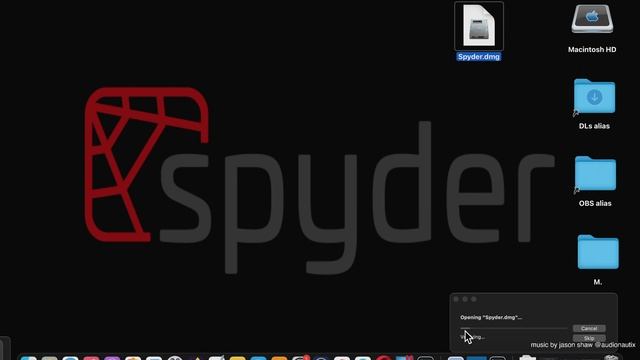Close the Opening Spyder.dmg dialog window

coord(456,299)
